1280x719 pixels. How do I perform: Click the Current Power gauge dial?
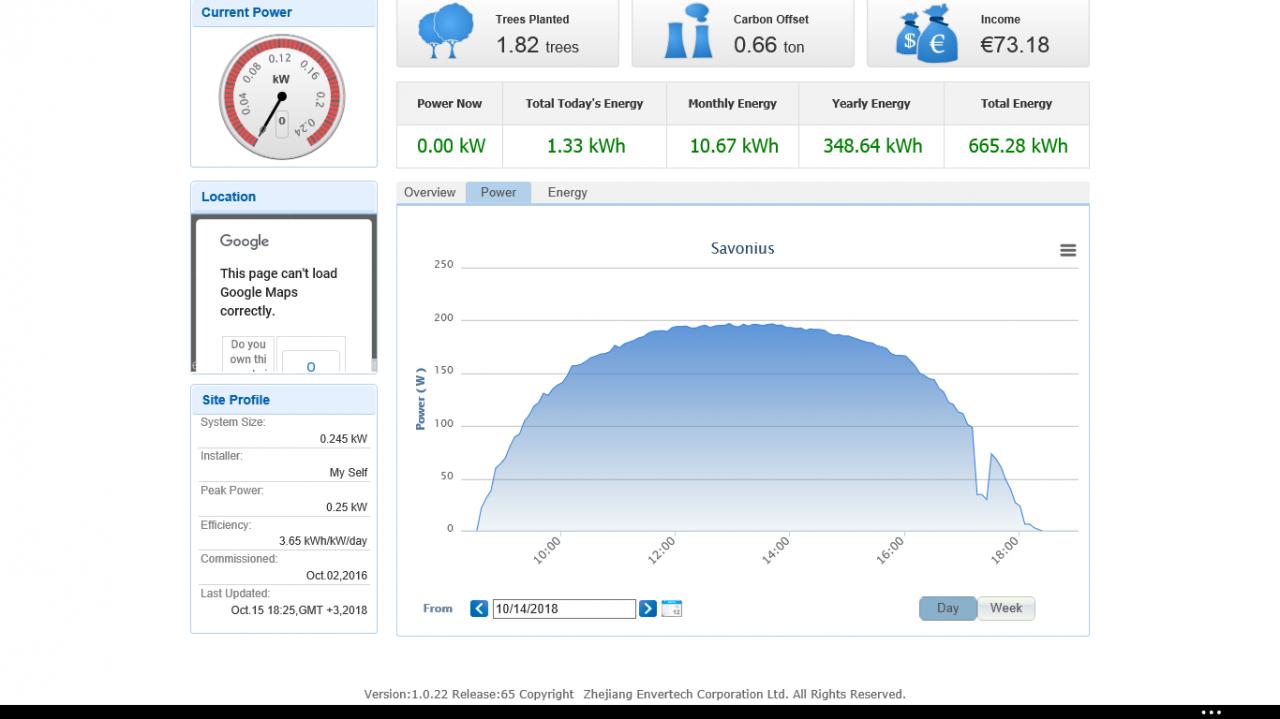[x=282, y=97]
